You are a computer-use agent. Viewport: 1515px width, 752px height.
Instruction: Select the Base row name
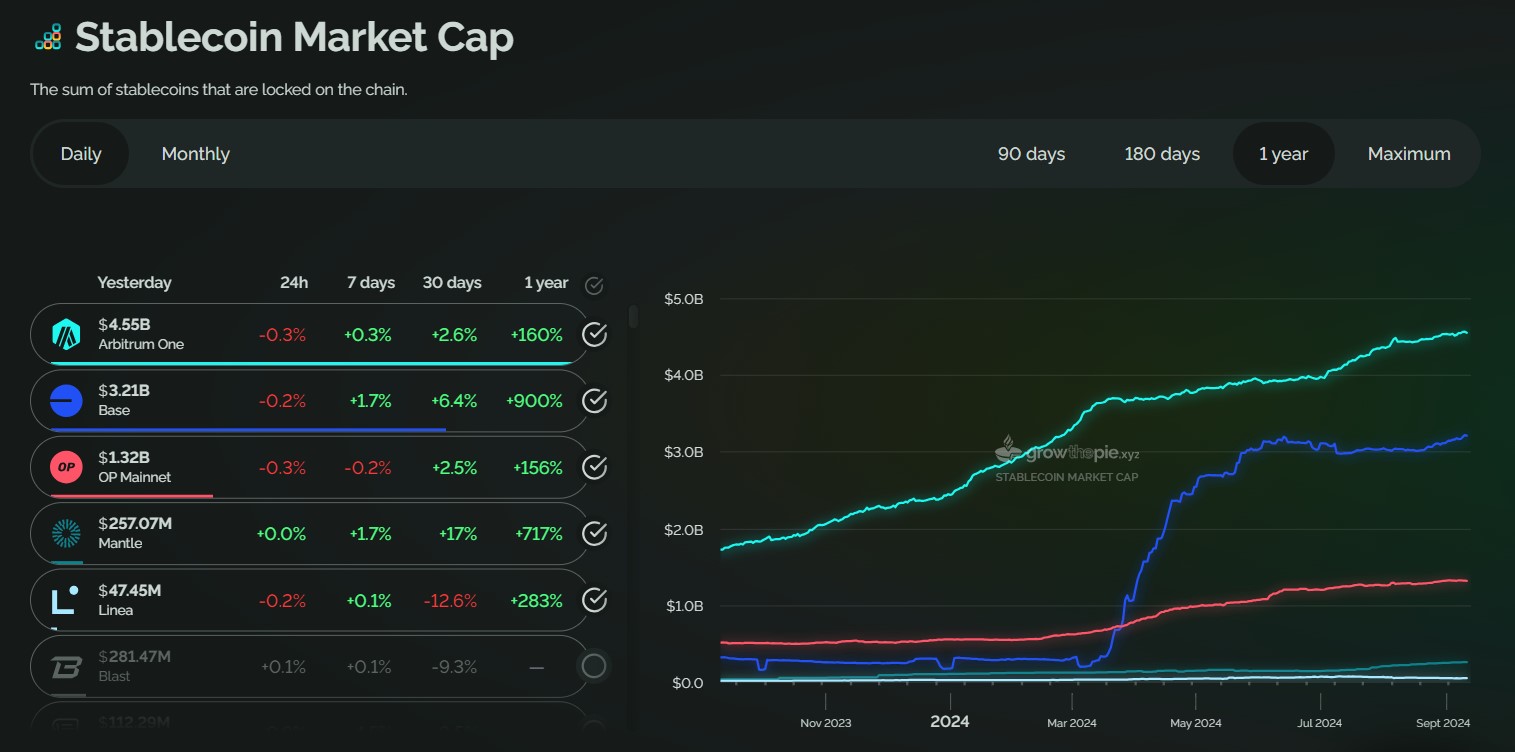click(x=114, y=411)
